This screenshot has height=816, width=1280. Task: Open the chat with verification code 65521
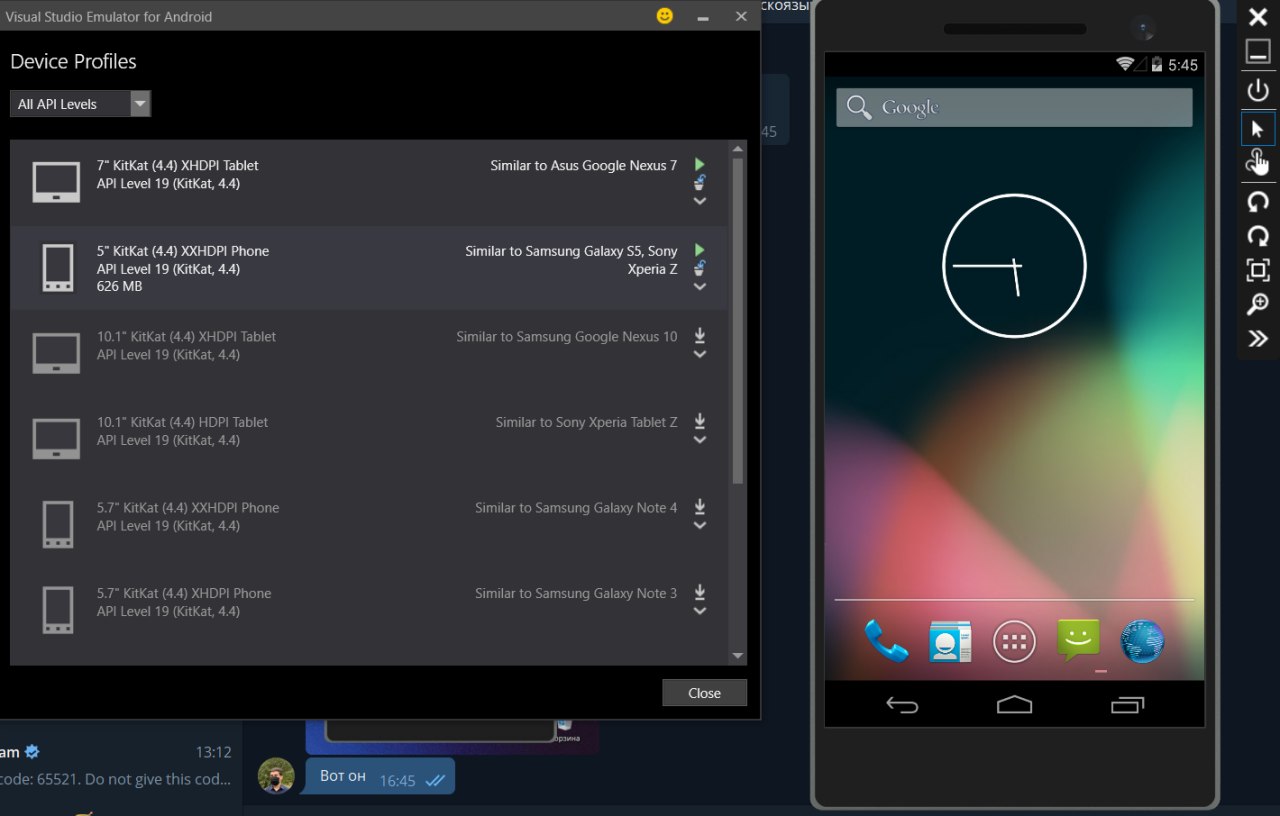click(x=120, y=765)
